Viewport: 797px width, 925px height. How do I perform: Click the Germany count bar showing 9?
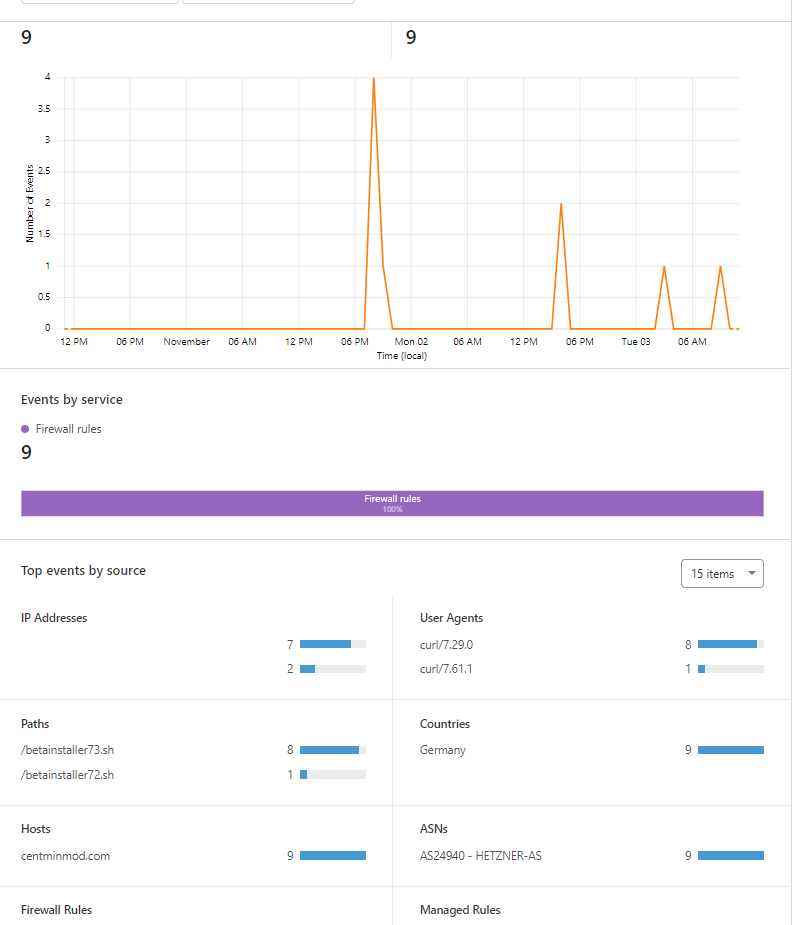coord(731,750)
